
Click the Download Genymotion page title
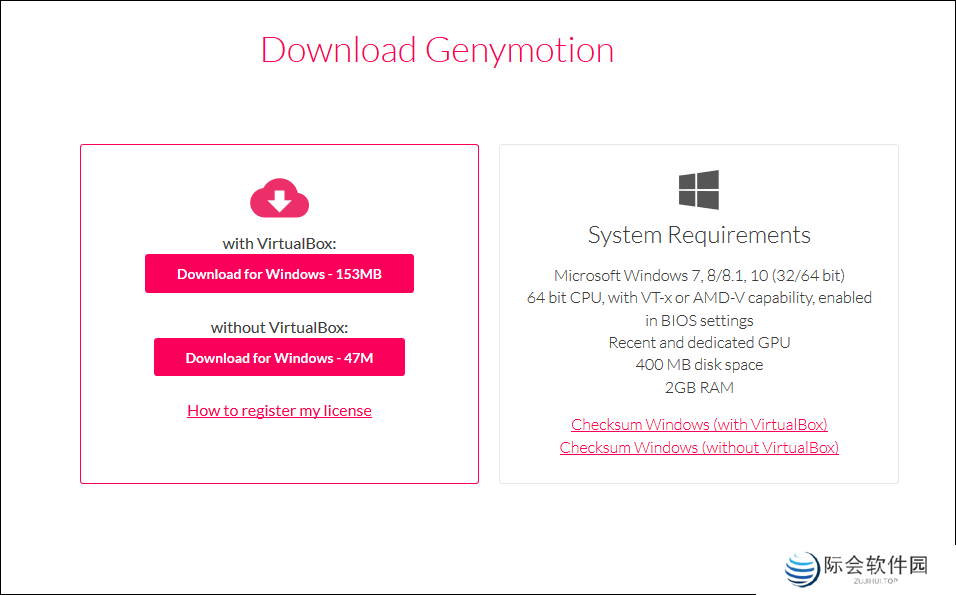click(437, 50)
